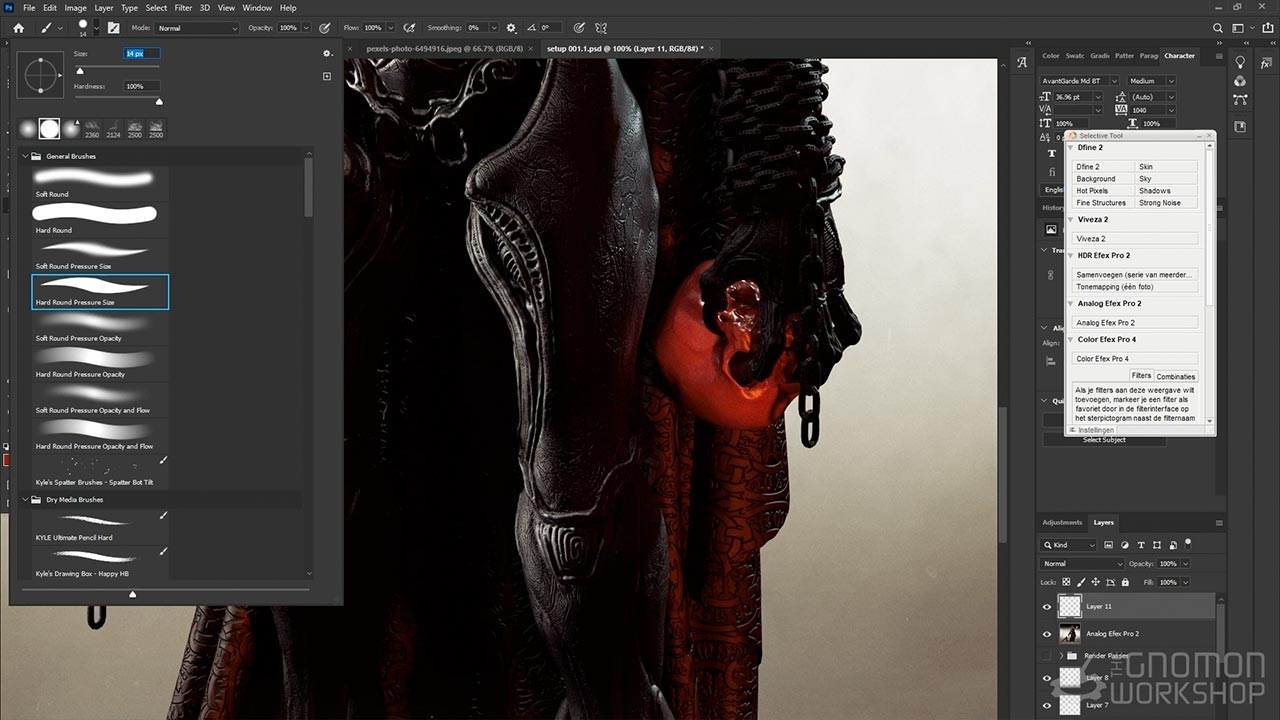Image resolution: width=1280 pixels, height=720 pixels.
Task: Open the Filter menu
Action: [x=183, y=8]
